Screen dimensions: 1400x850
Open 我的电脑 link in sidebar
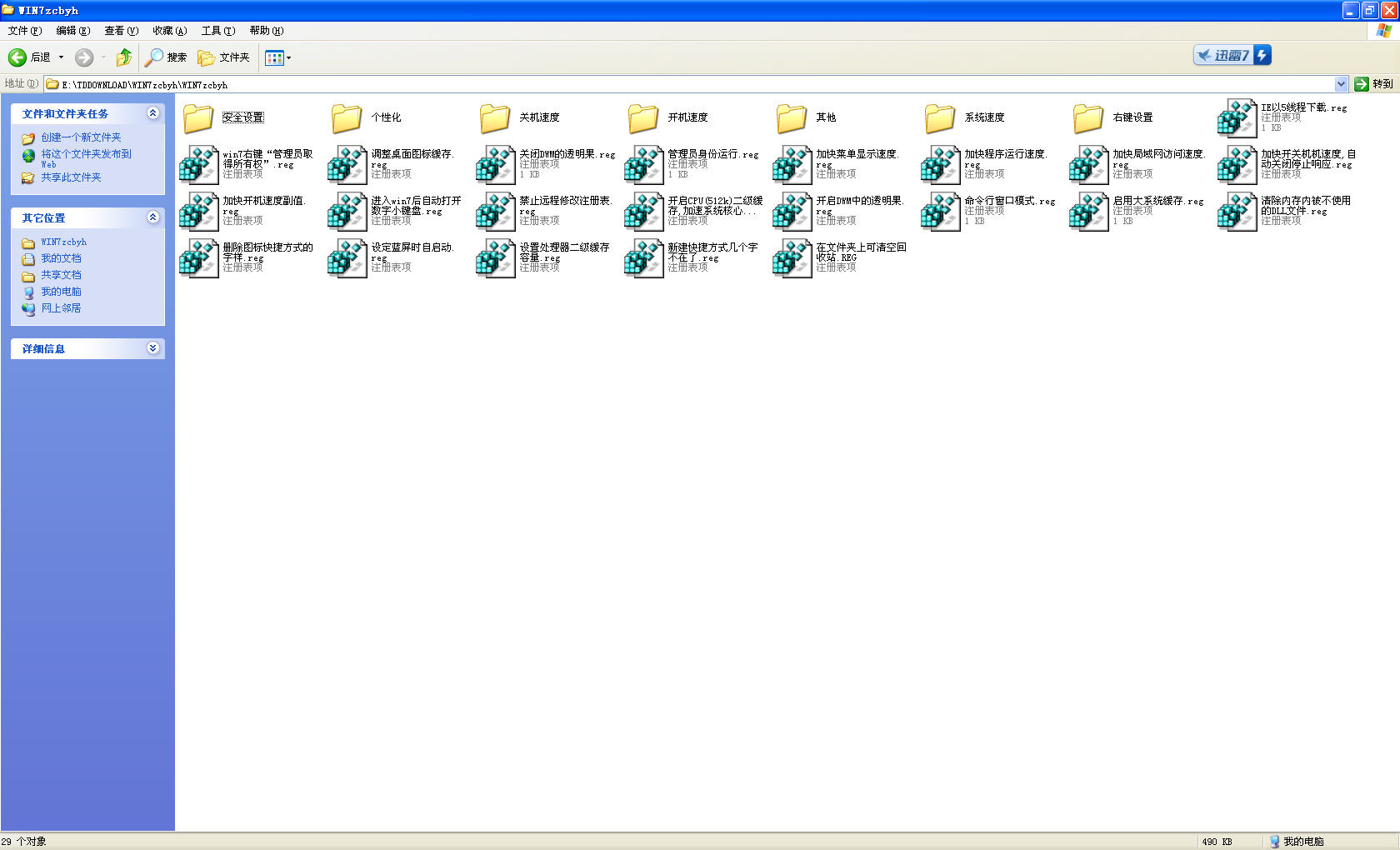61,292
